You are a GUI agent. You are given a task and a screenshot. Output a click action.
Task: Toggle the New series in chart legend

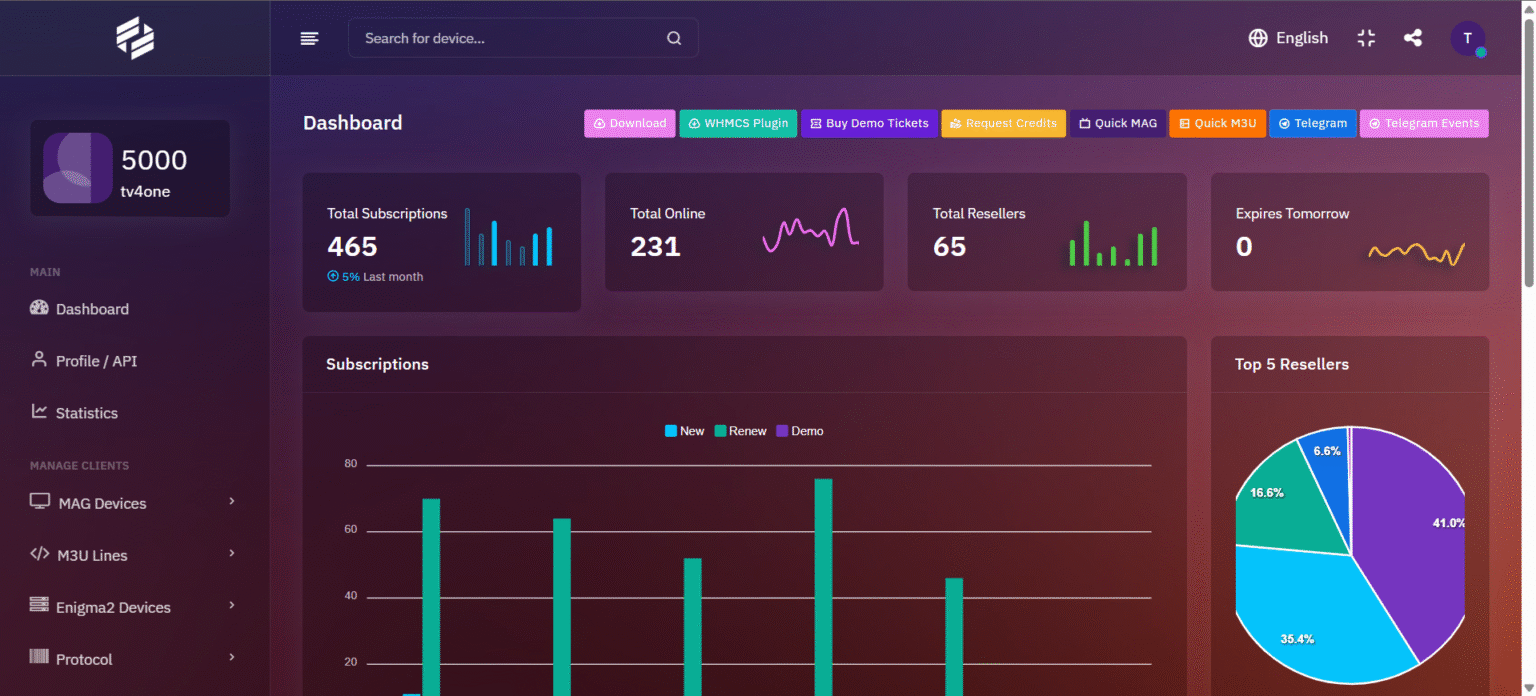685,431
